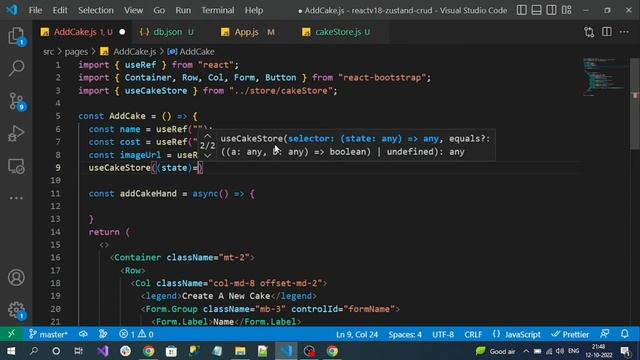Open the Run and Debug view
Viewport: 640px width, 360px height.
pos(16,133)
